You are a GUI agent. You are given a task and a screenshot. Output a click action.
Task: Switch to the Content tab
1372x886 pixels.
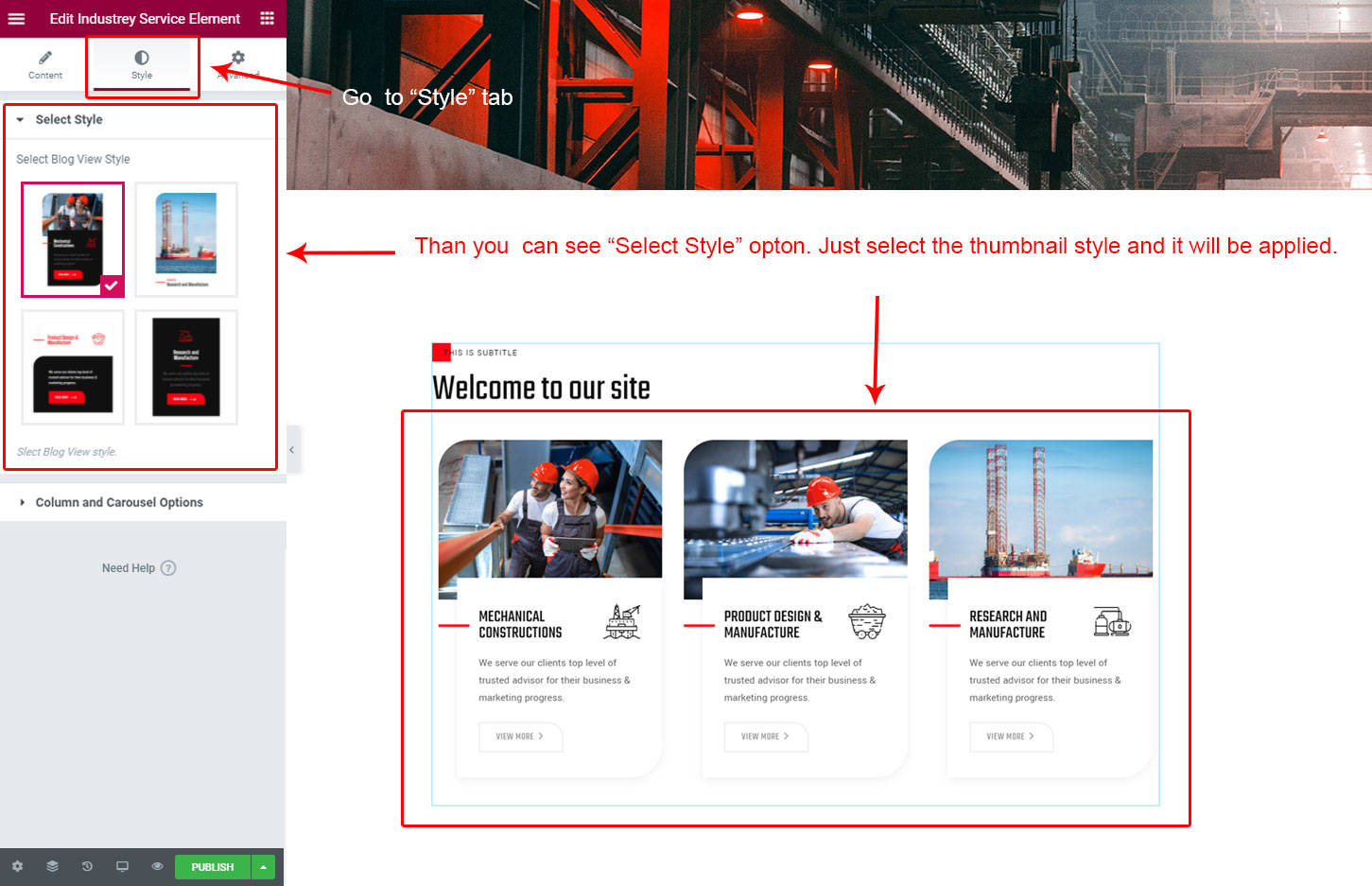tap(45, 64)
